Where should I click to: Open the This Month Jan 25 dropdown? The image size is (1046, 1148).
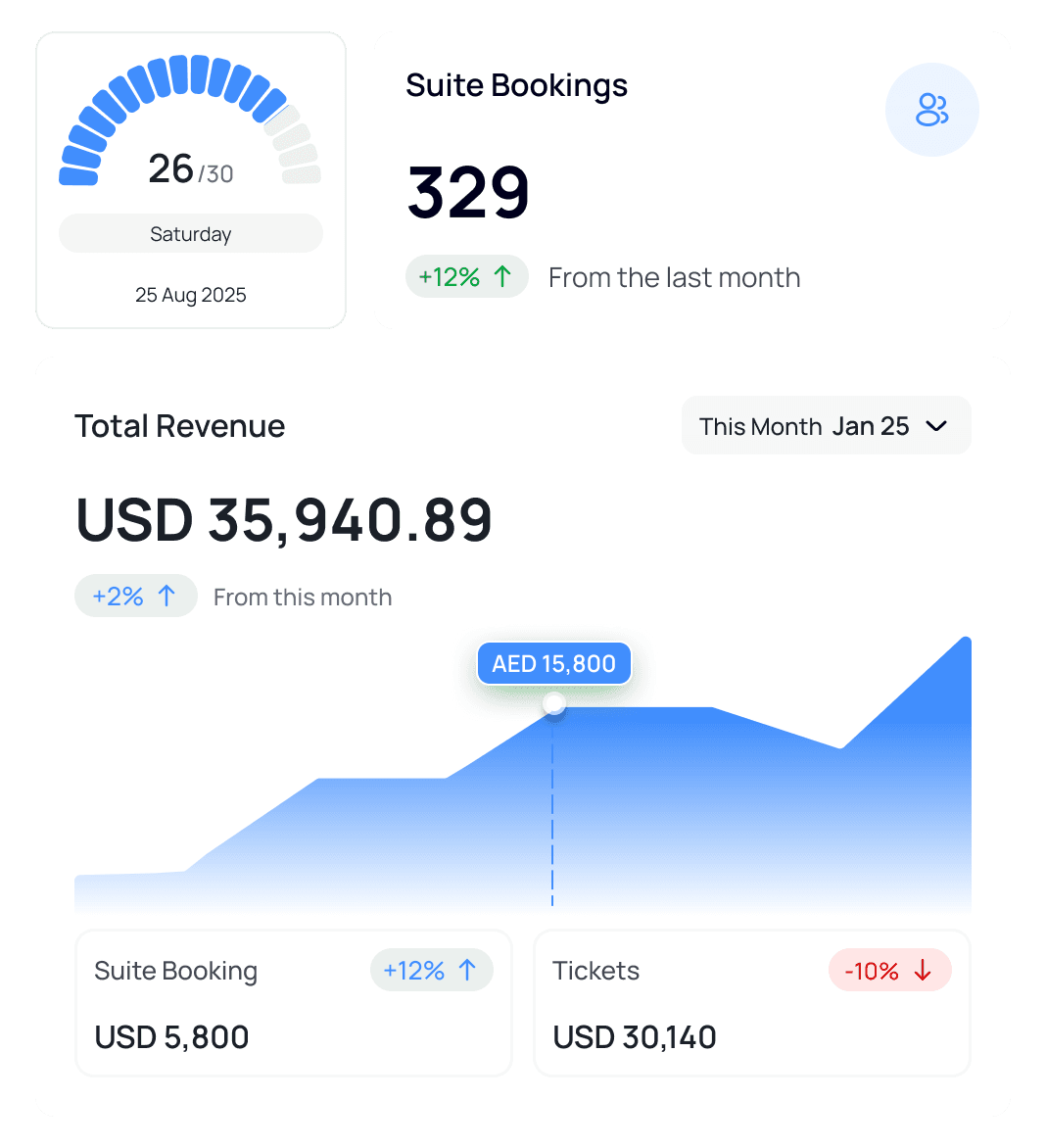[826, 425]
